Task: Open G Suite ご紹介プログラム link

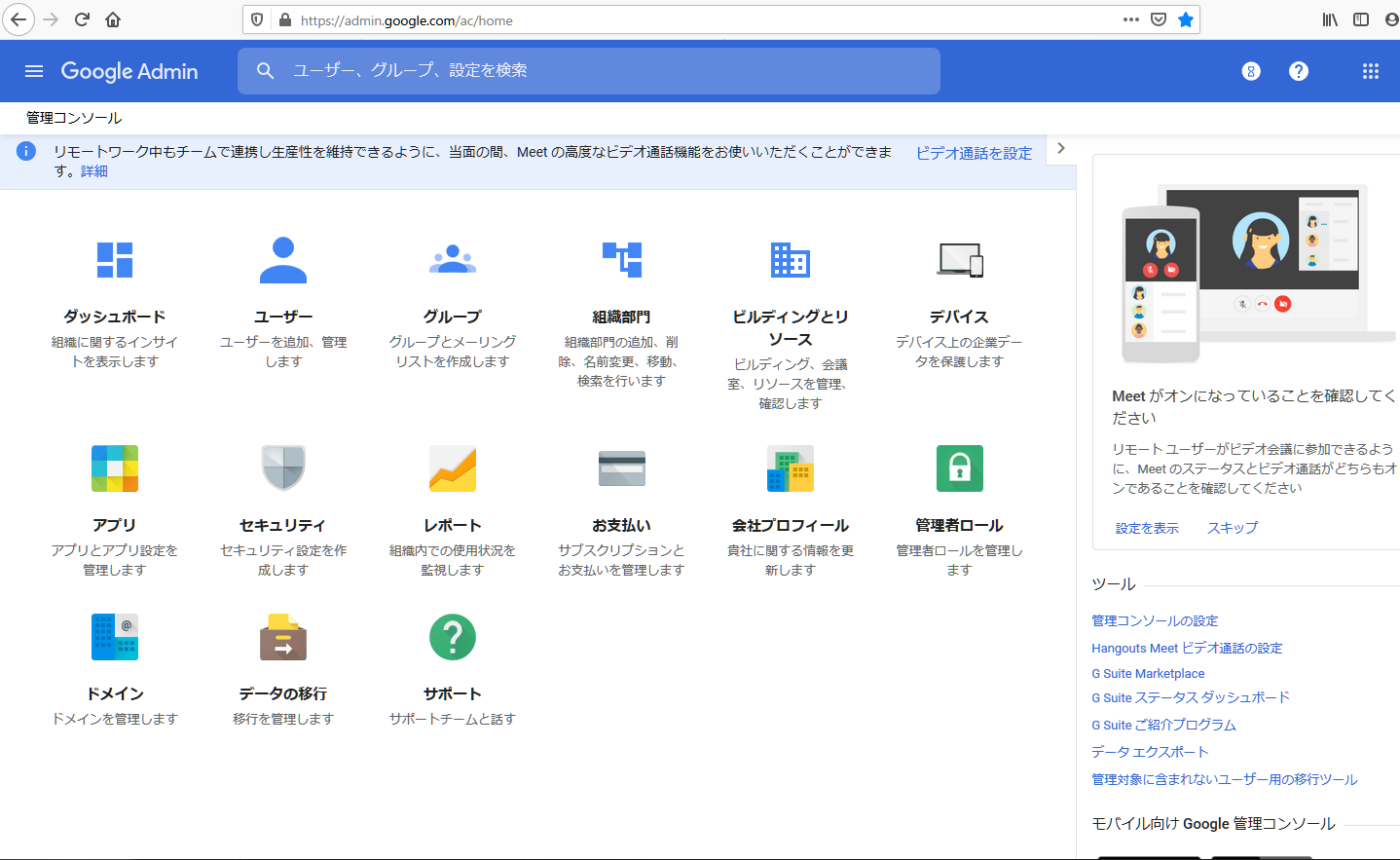Action: tap(1163, 725)
